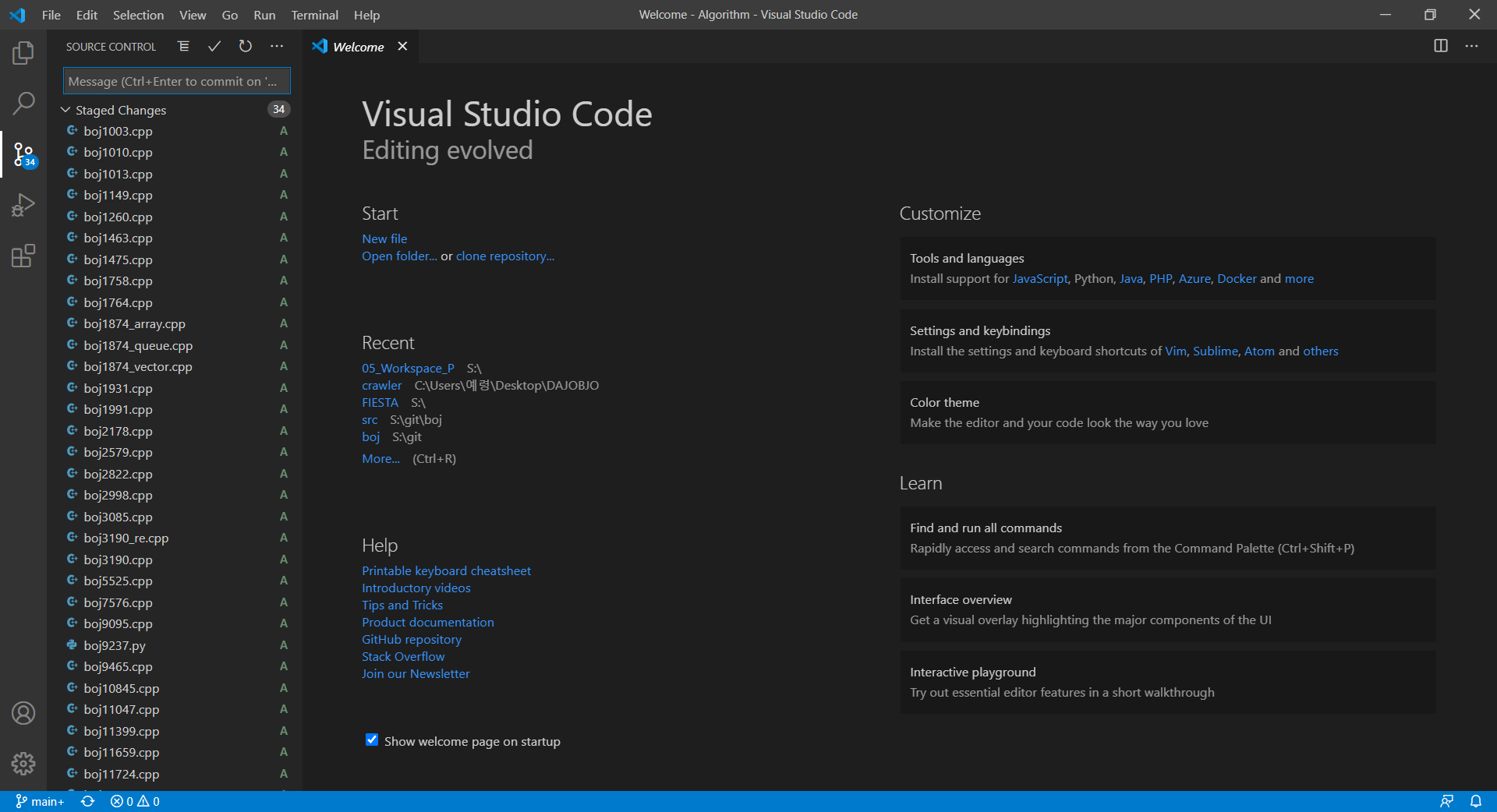Open Printable keyboard cheatsheet link
1497x812 pixels.
[x=446, y=570]
